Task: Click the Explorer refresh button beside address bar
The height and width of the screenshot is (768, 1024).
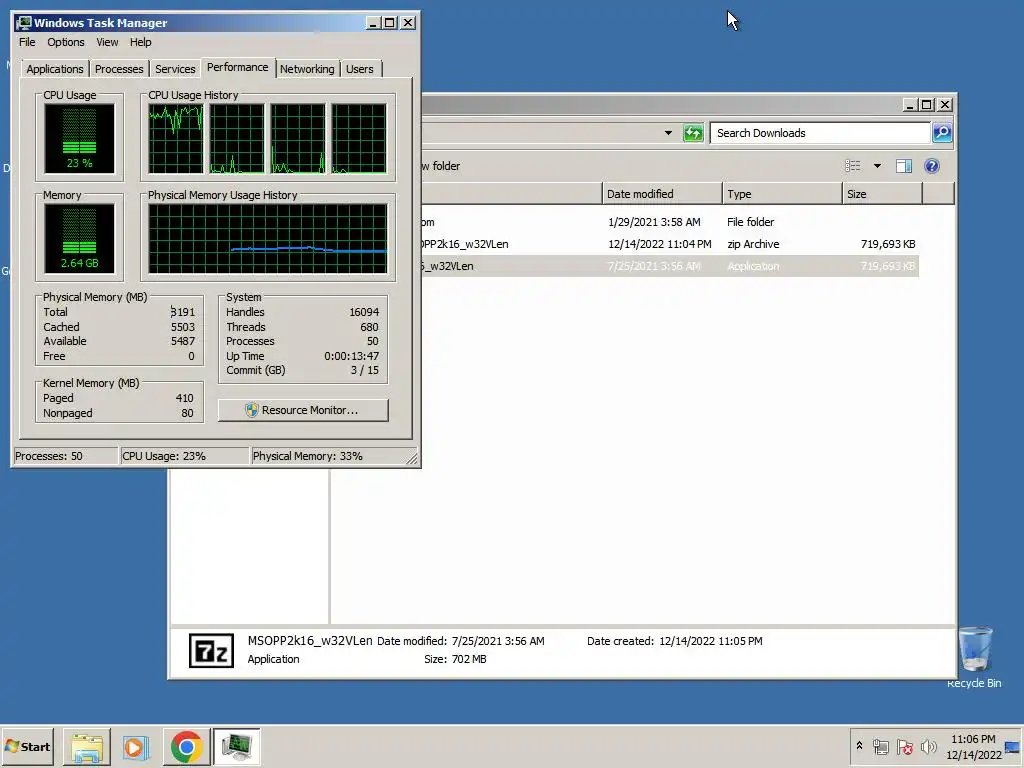Action: pos(693,133)
